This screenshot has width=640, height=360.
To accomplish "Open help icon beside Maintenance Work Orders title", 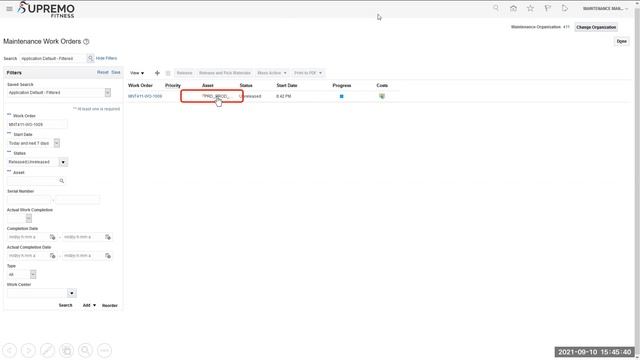I will tap(86, 42).
